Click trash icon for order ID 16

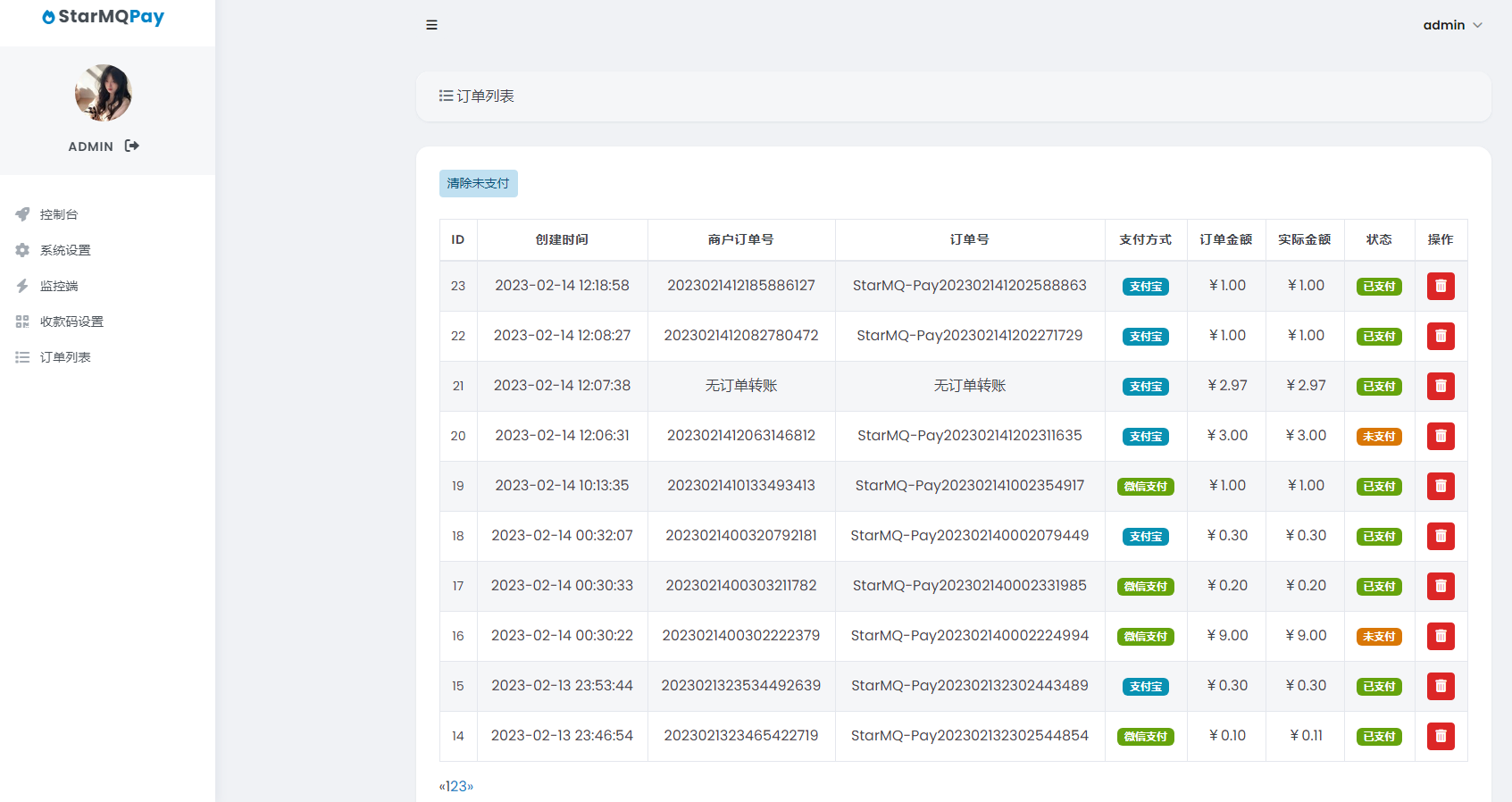(1440, 636)
